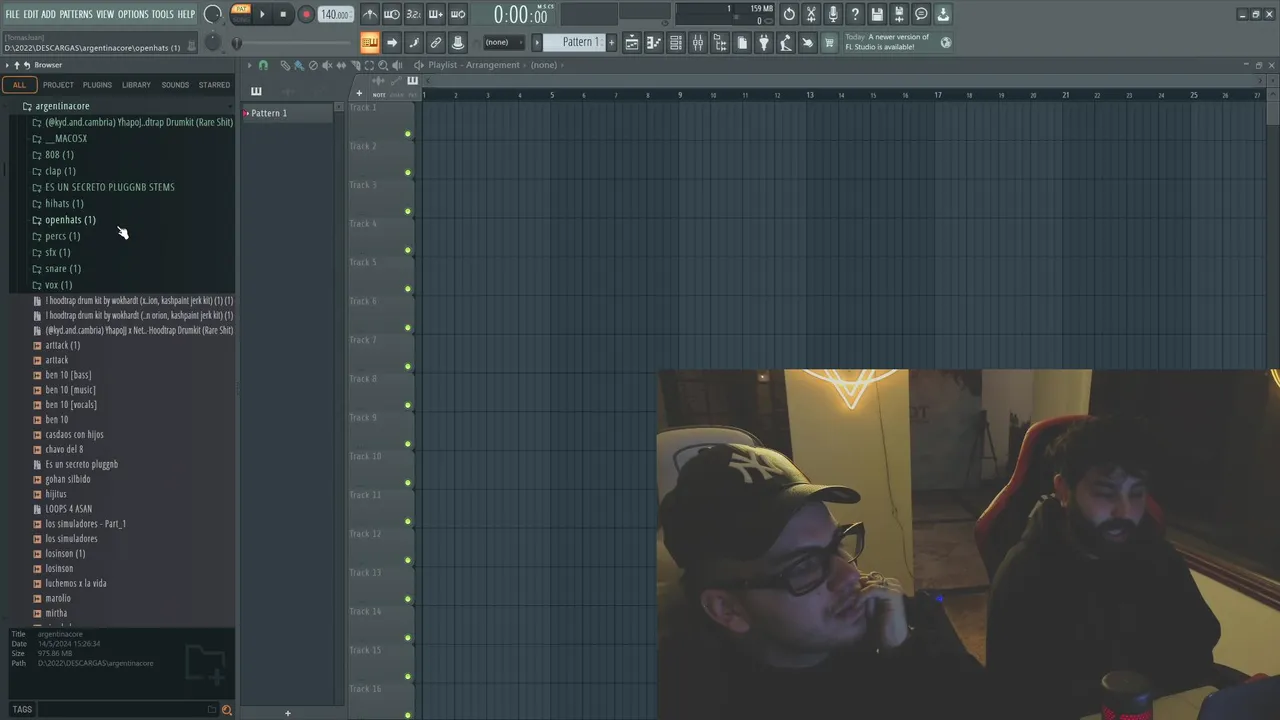Expand the hihats (1) folder
This screenshot has width=1280, height=720.
pos(64,203)
